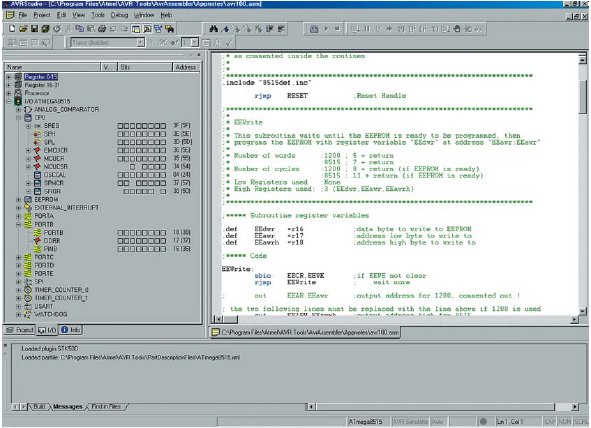Click the Save floppy disk icon
This screenshot has width=591, height=428.
pos(34,29)
